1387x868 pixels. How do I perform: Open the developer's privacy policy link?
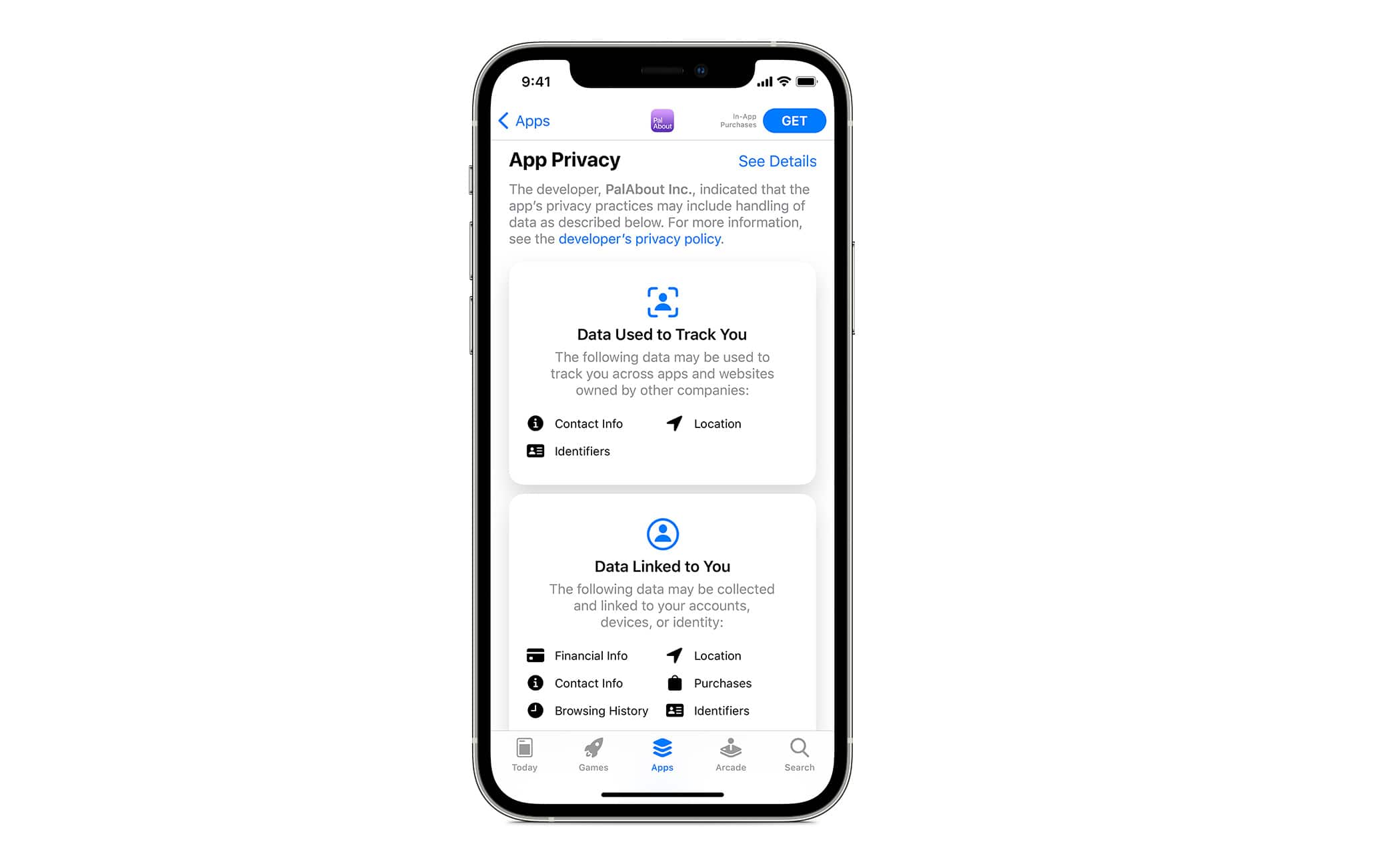tap(639, 239)
